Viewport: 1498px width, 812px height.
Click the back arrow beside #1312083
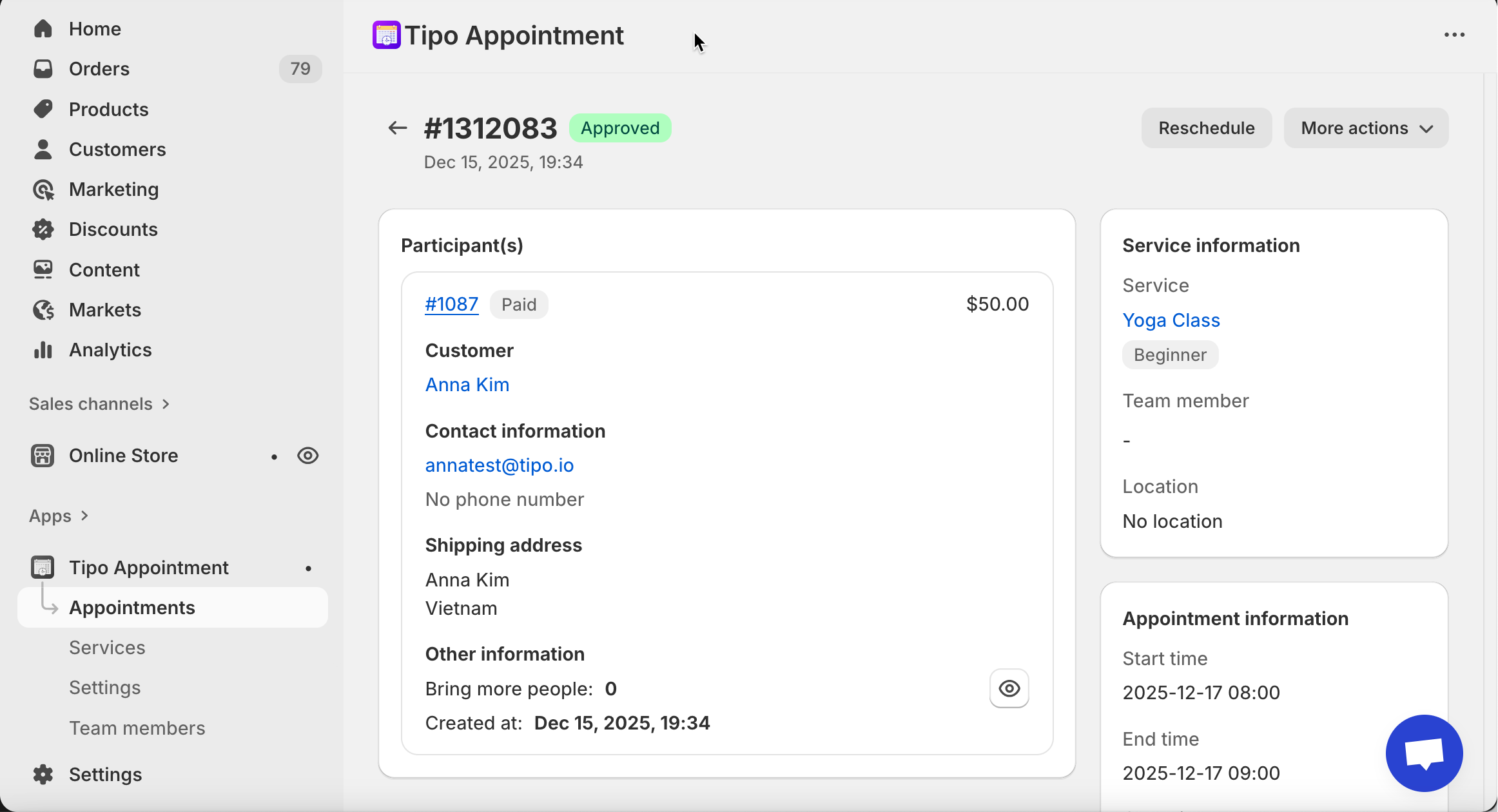click(397, 128)
